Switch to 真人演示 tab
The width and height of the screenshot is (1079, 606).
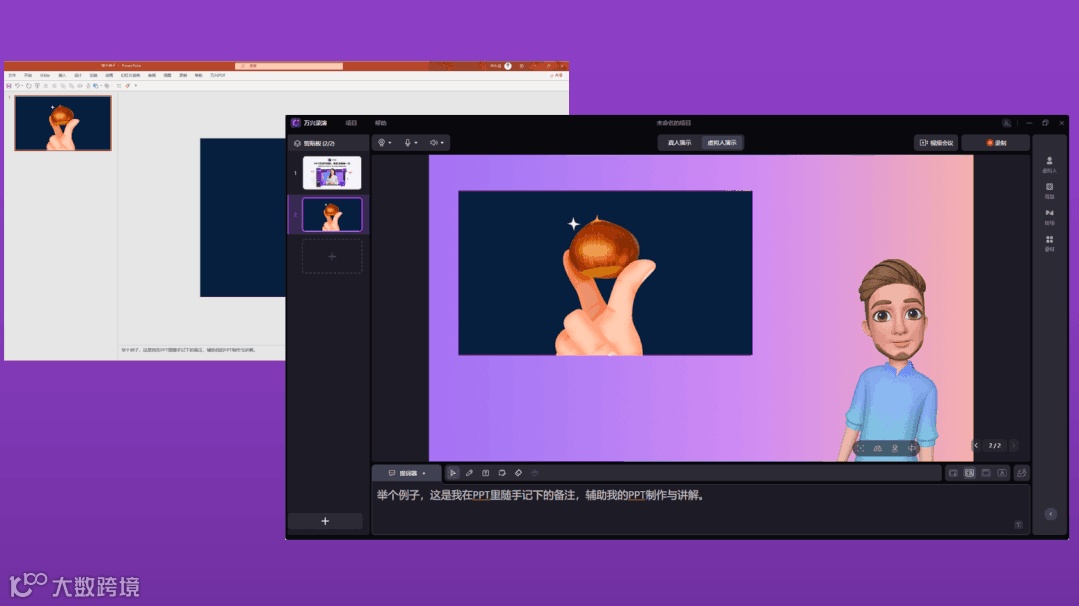pos(679,142)
